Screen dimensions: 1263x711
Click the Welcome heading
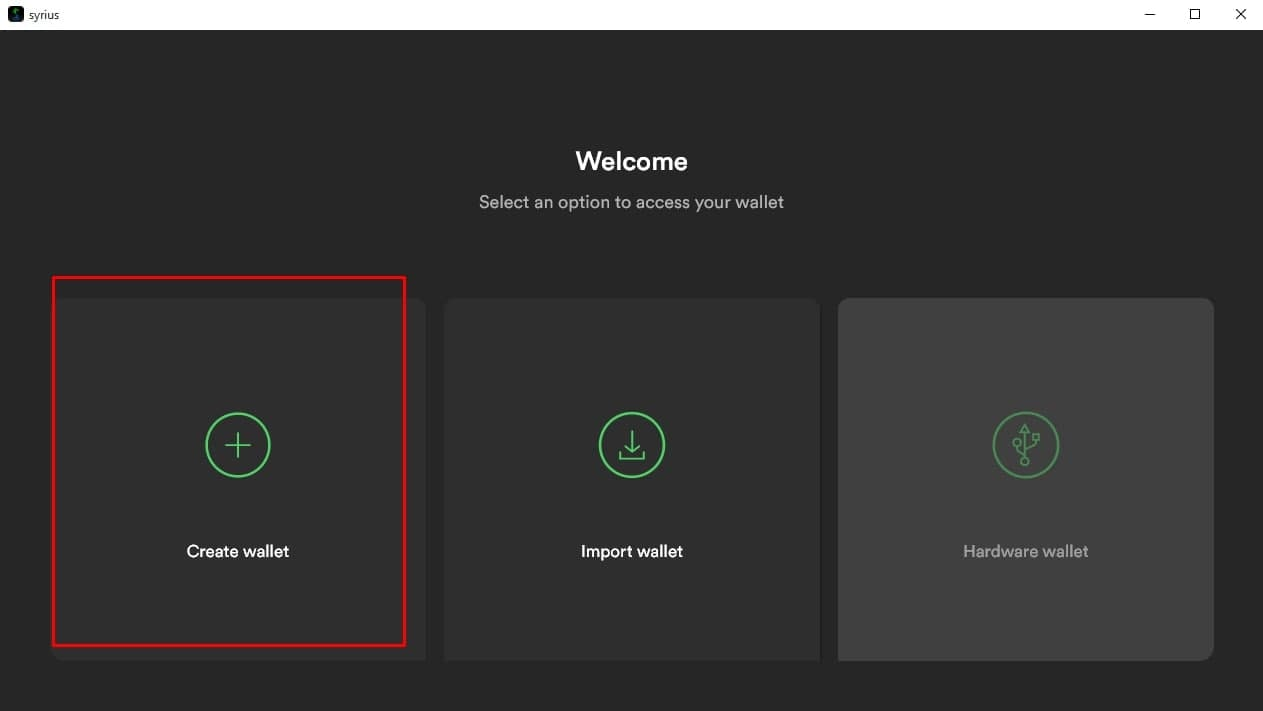[x=632, y=161]
